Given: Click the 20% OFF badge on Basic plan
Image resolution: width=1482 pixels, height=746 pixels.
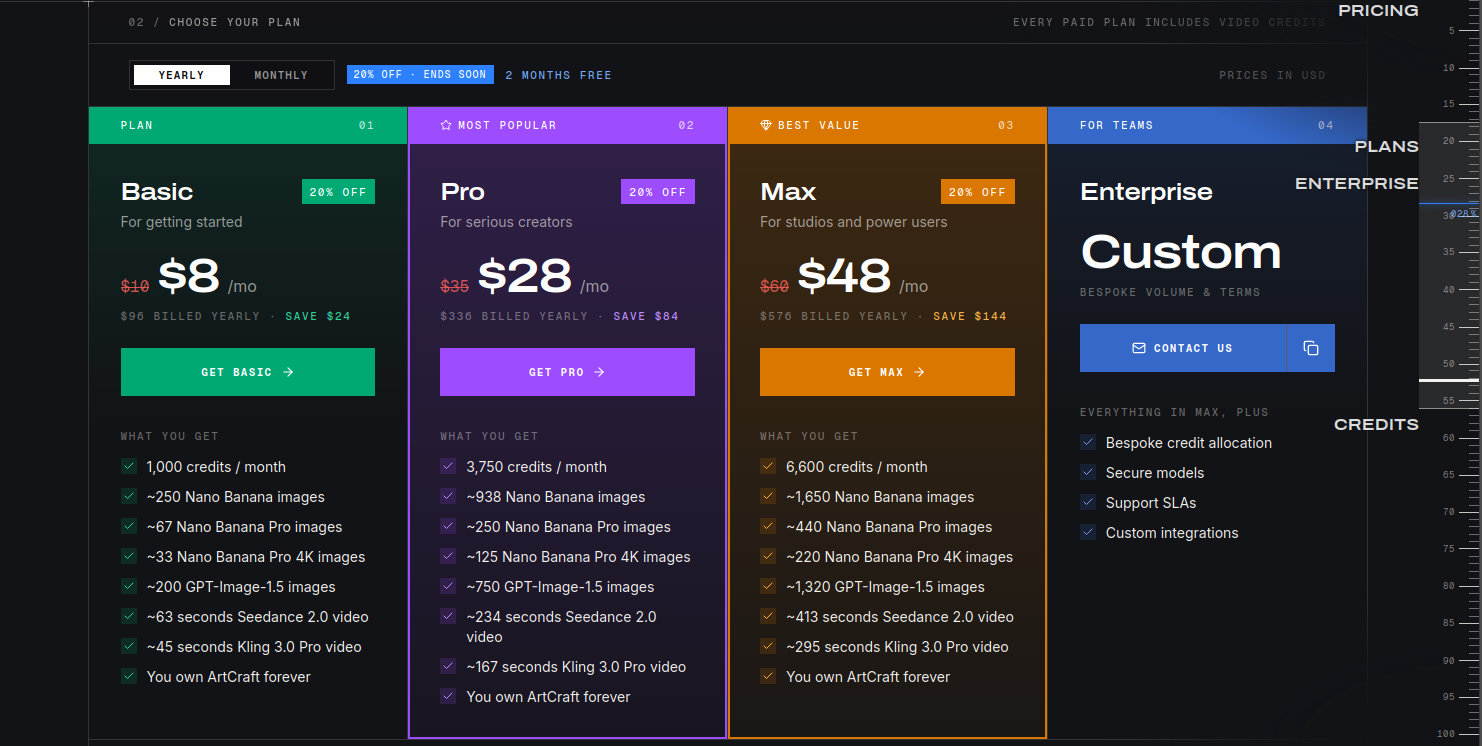Looking at the screenshot, I should coord(338,192).
